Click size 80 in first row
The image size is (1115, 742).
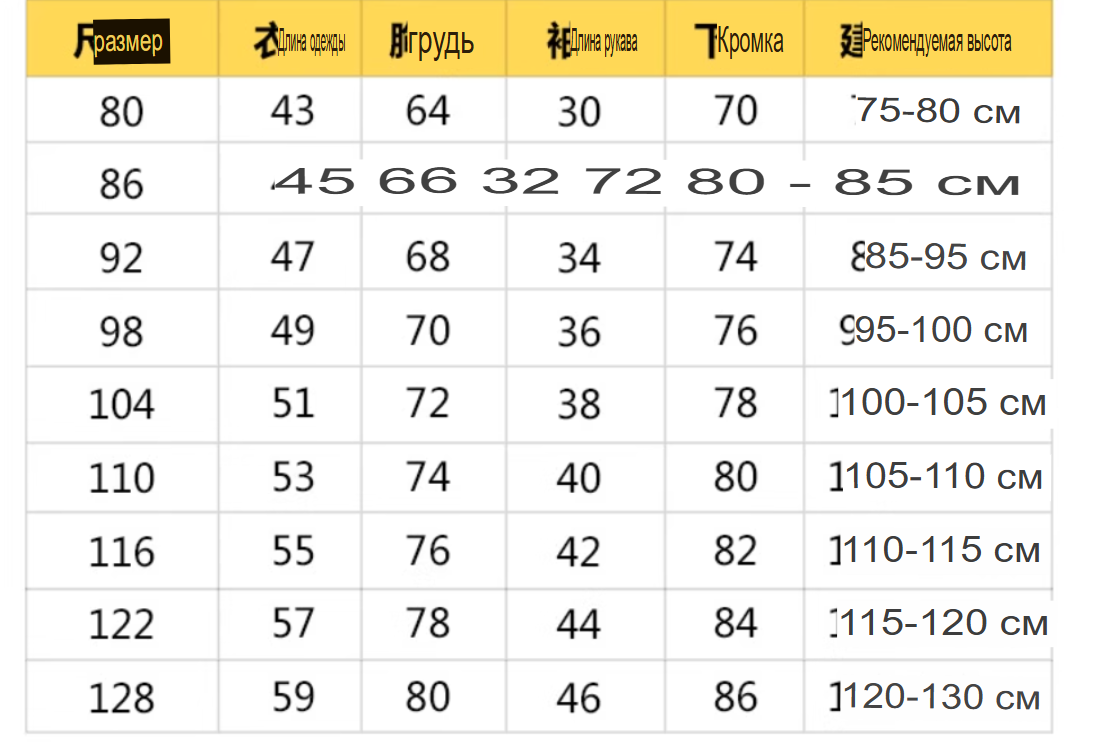point(122,112)
